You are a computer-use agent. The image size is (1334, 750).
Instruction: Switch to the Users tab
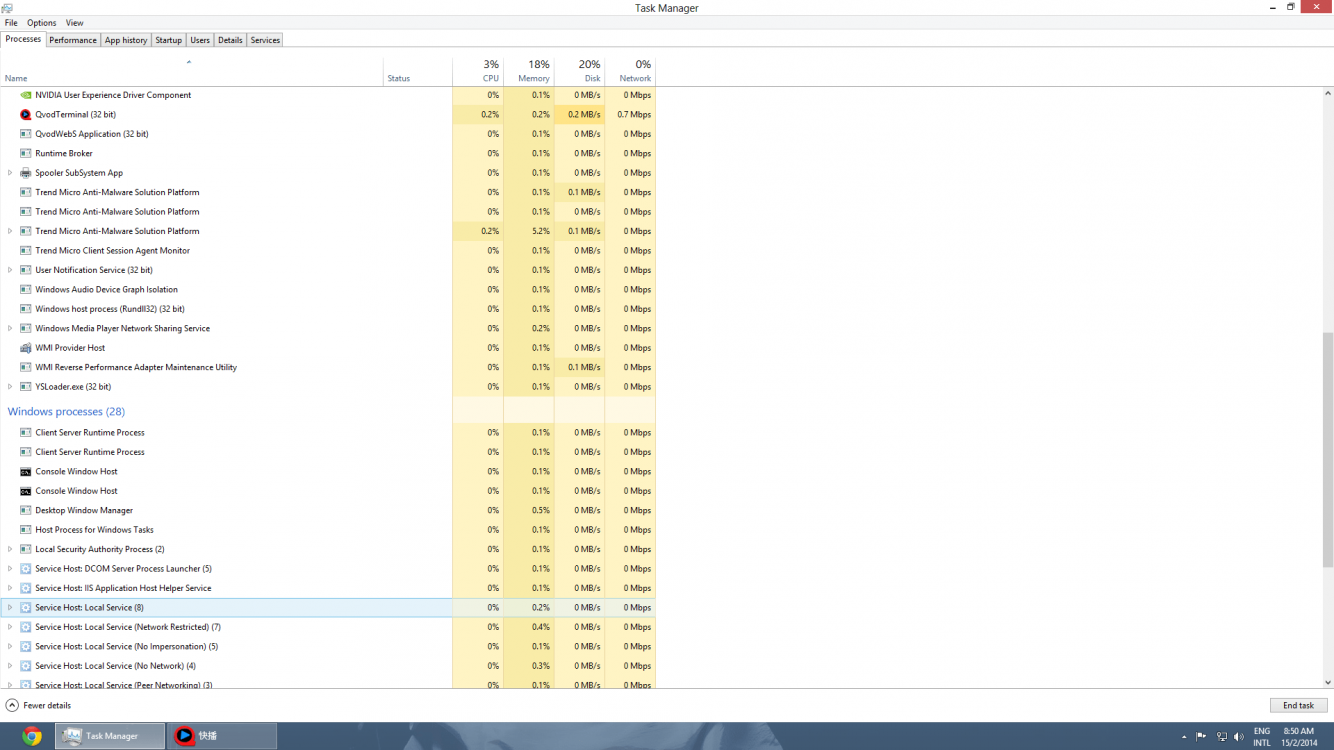click(200, 40)
